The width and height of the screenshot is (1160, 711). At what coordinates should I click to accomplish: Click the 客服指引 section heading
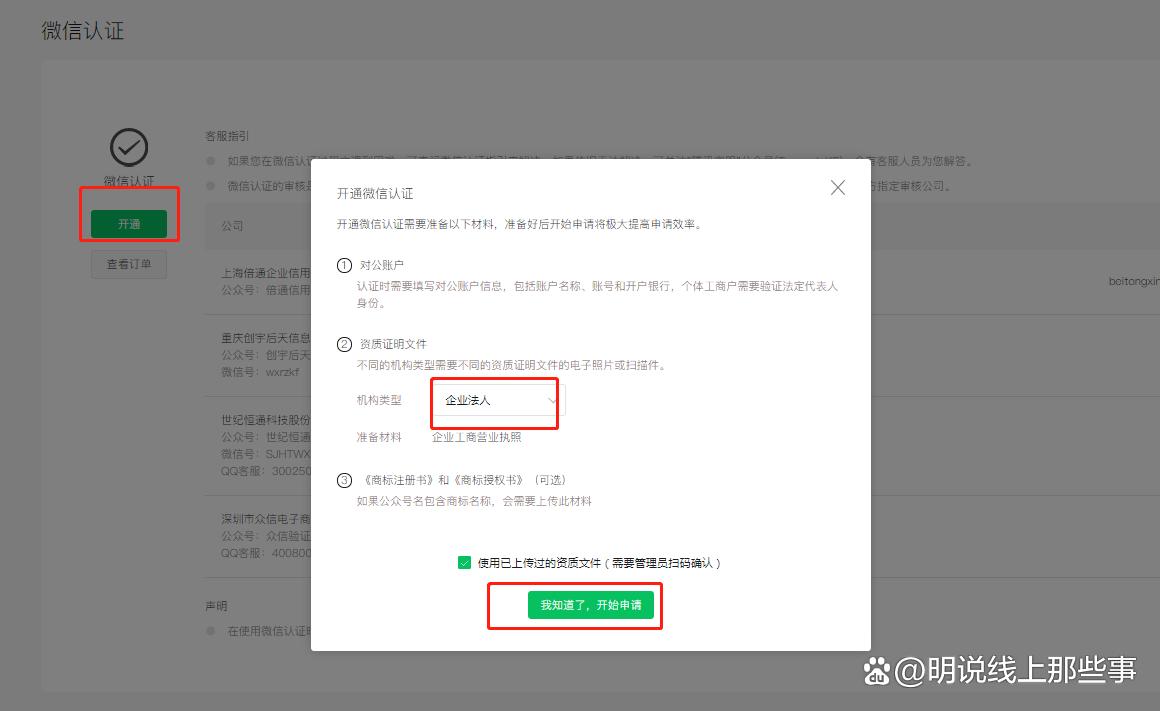[x=227, y=136]
